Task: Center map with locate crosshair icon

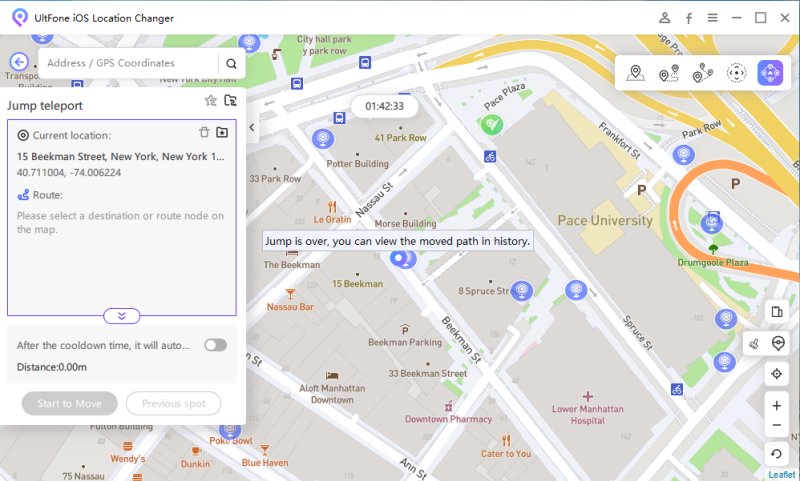Action: click(777, 373)
